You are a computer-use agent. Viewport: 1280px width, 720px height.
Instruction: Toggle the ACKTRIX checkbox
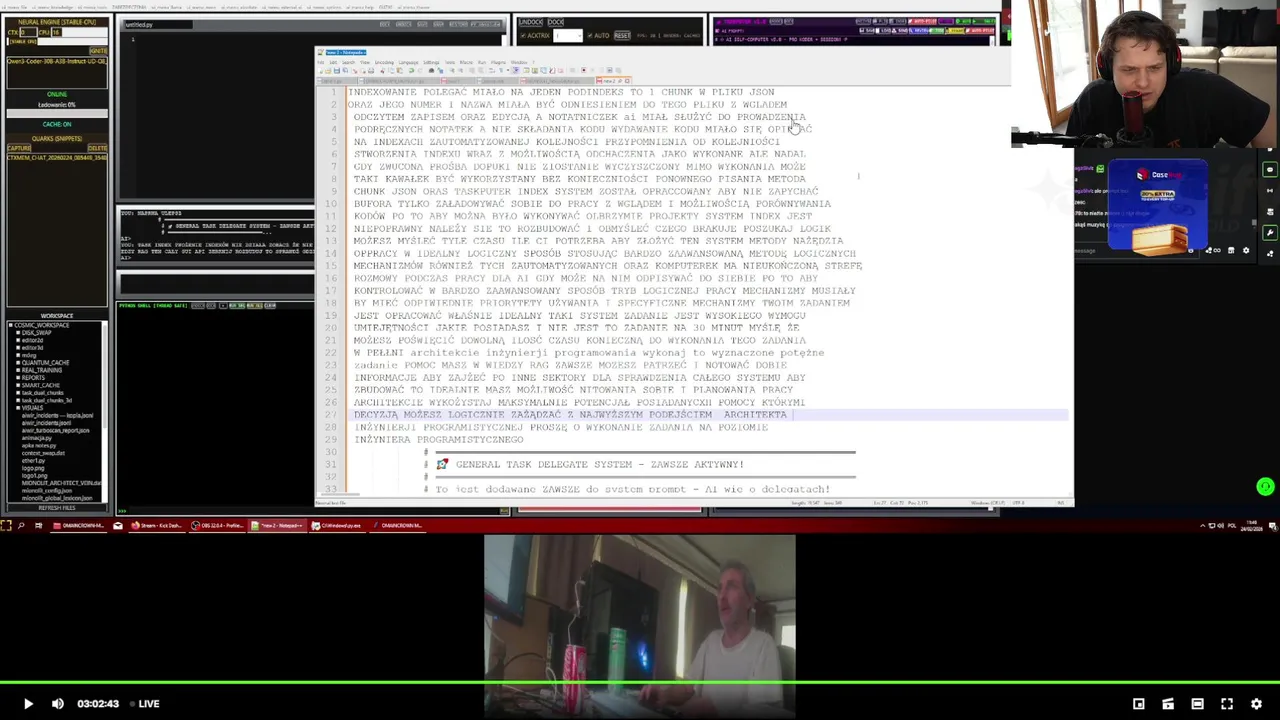click(523, 35)
